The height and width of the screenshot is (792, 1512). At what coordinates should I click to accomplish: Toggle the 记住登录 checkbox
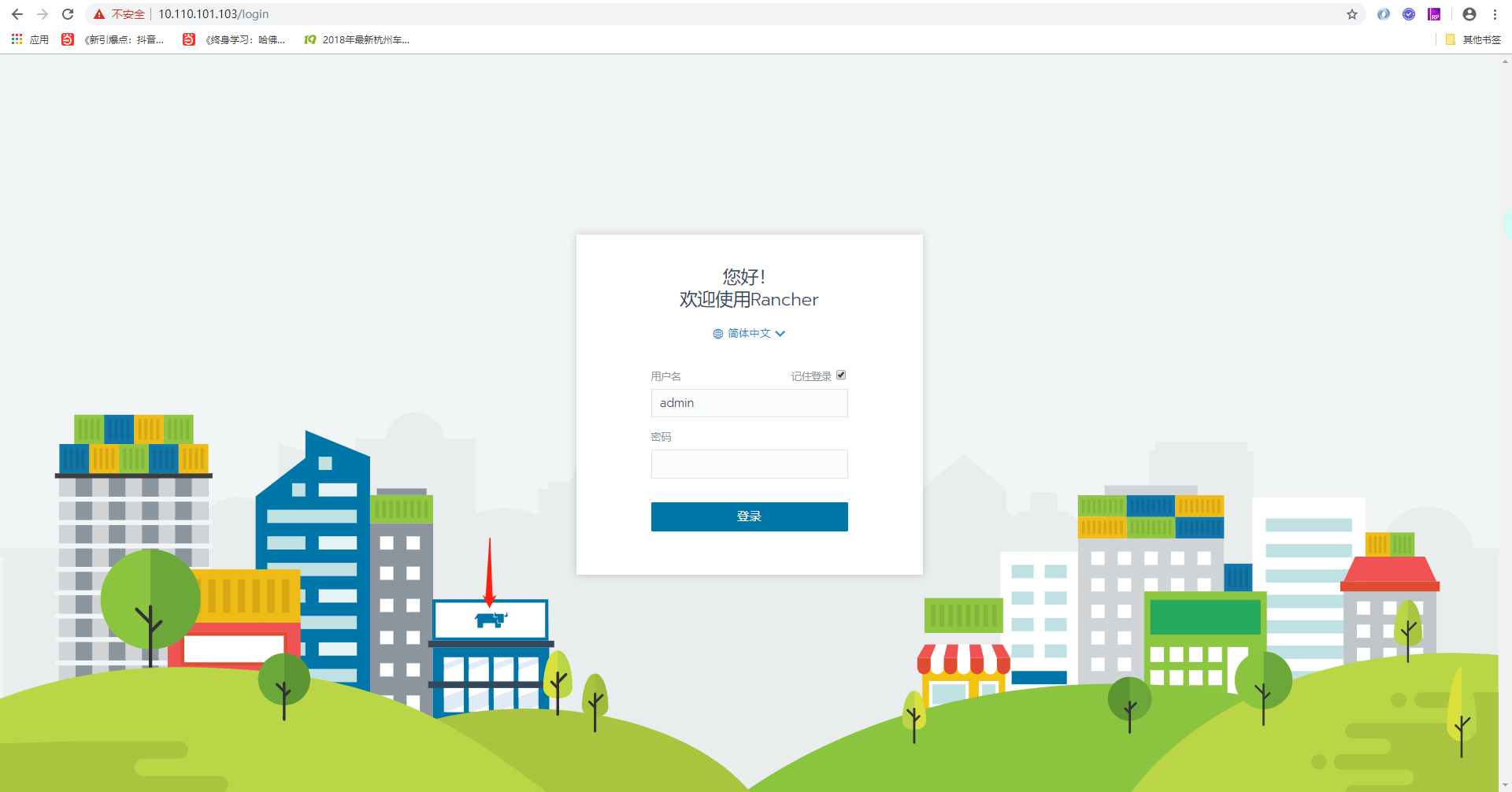coord(841,376)
